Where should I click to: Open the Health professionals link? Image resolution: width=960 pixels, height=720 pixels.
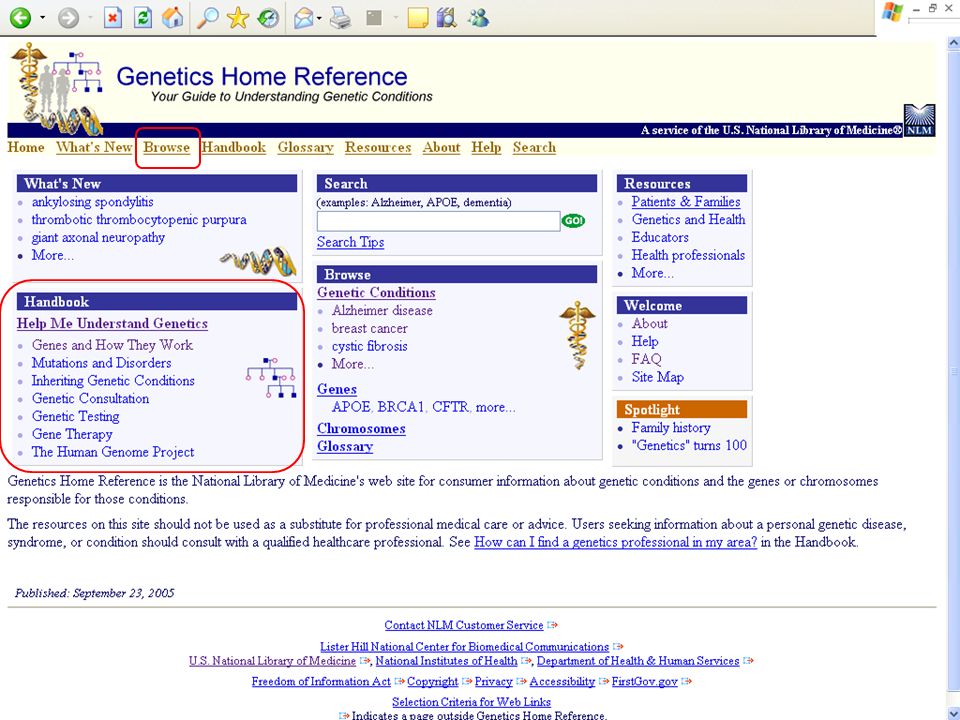688,255
